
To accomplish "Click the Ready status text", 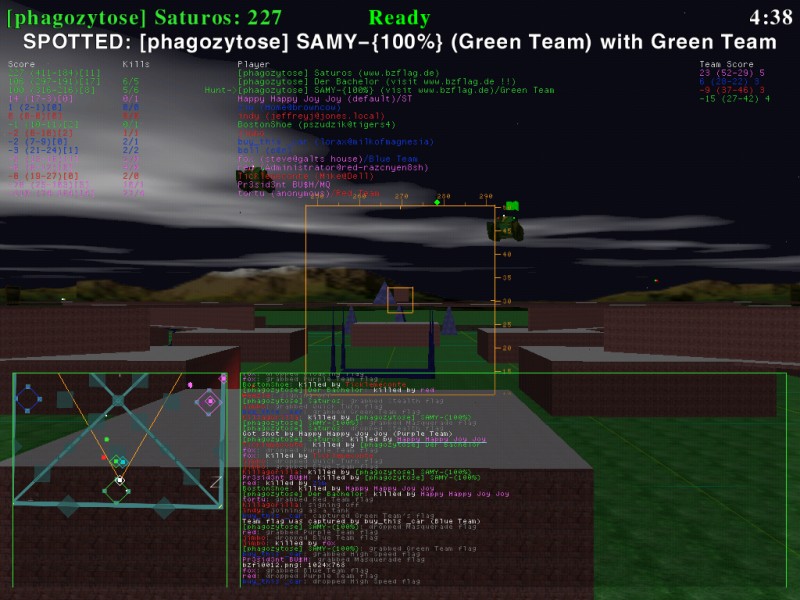I will (399, 17).
